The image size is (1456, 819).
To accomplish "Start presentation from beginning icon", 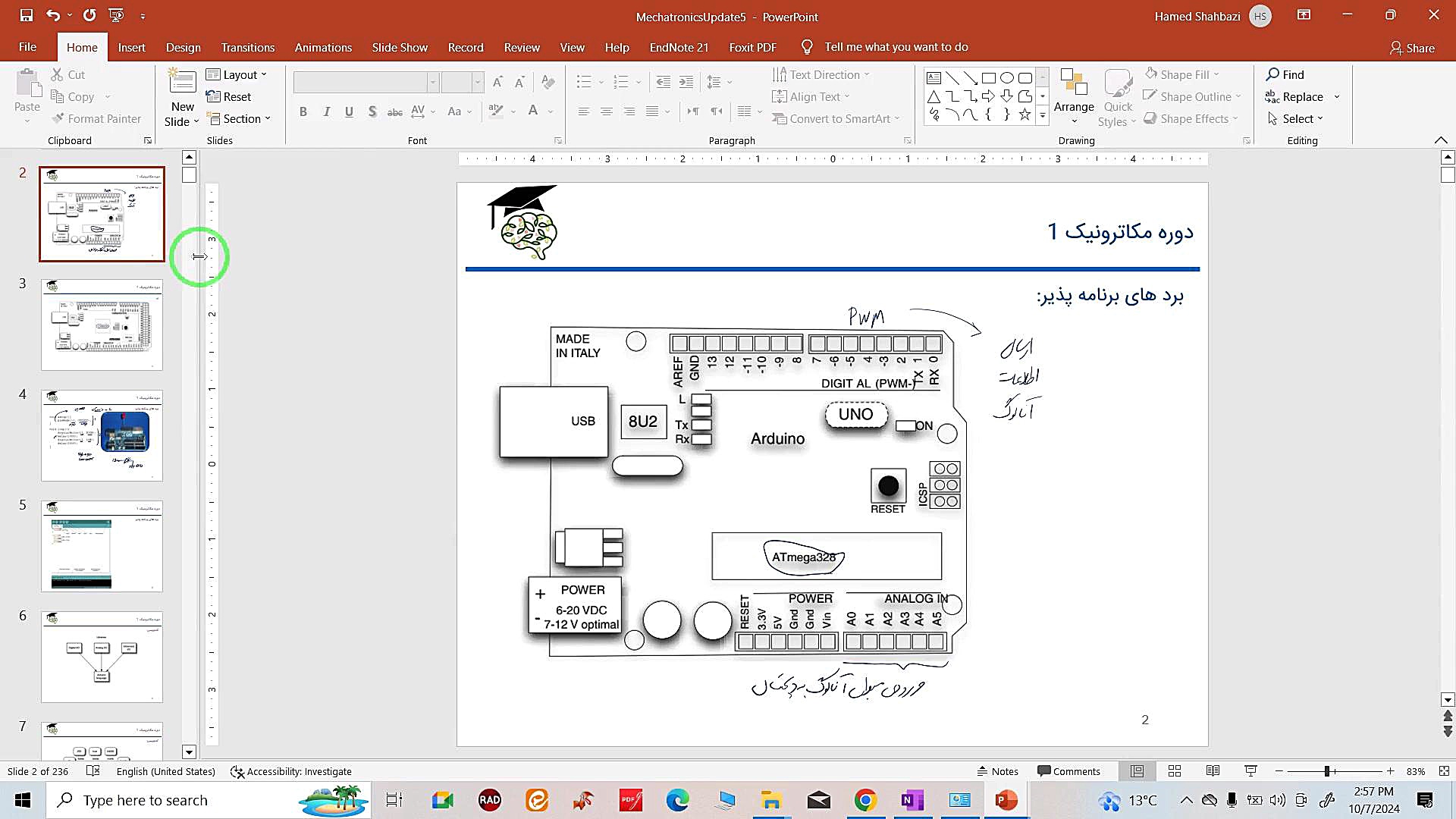I will 116,15.
